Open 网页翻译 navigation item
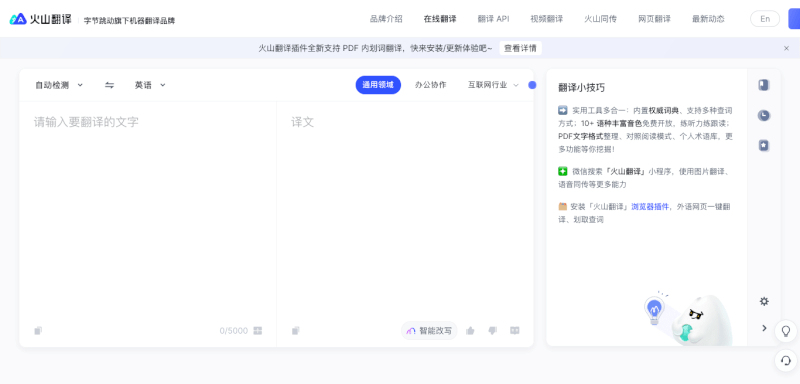The width and height of the screenshot is (800, 384). point(654,19)
